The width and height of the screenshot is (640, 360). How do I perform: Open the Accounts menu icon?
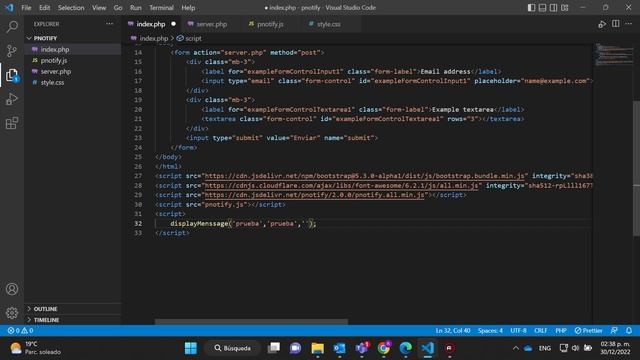coord(12,289)
